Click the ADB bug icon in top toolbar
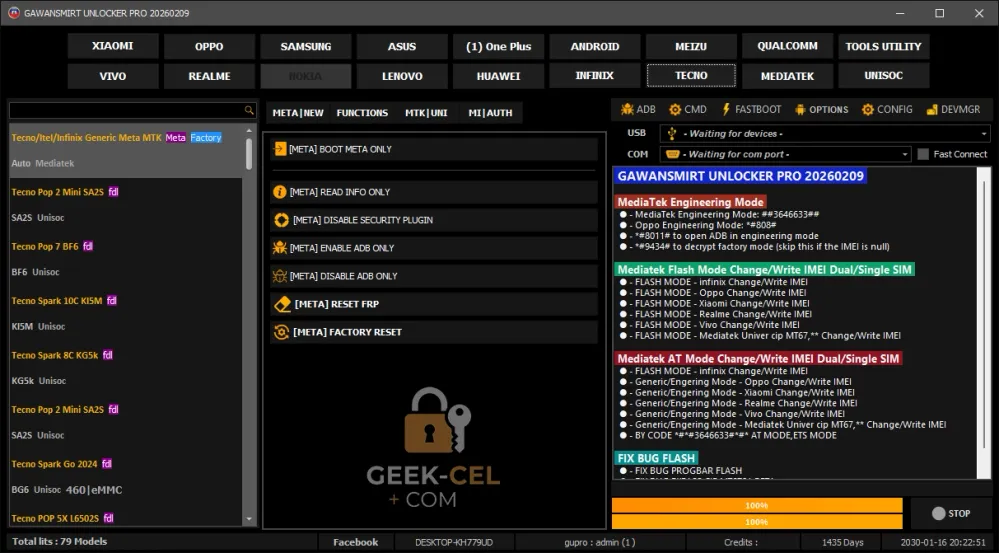The image size is (999, 553). [627, 110]
